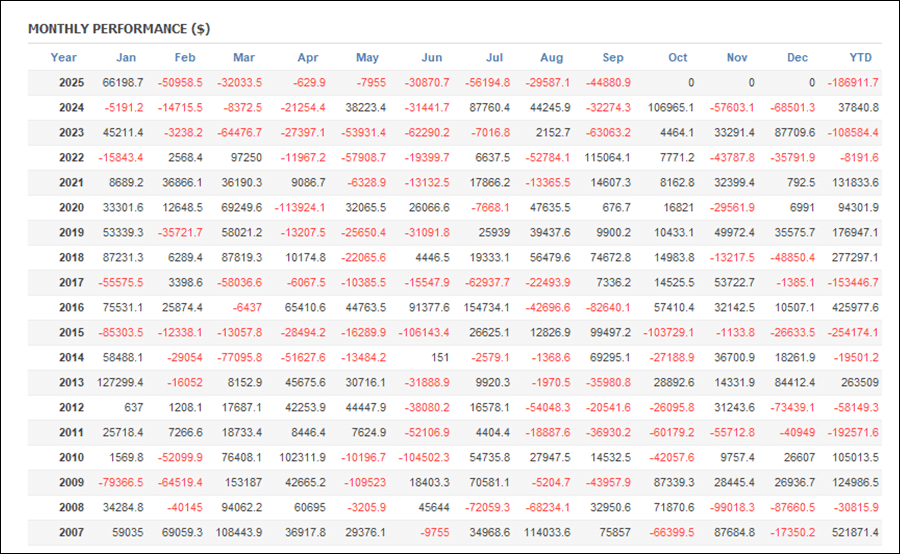Click the 2025 YTD value -186911.7
The height and width of the screenshot is (554, 900).
pos(855,83)
